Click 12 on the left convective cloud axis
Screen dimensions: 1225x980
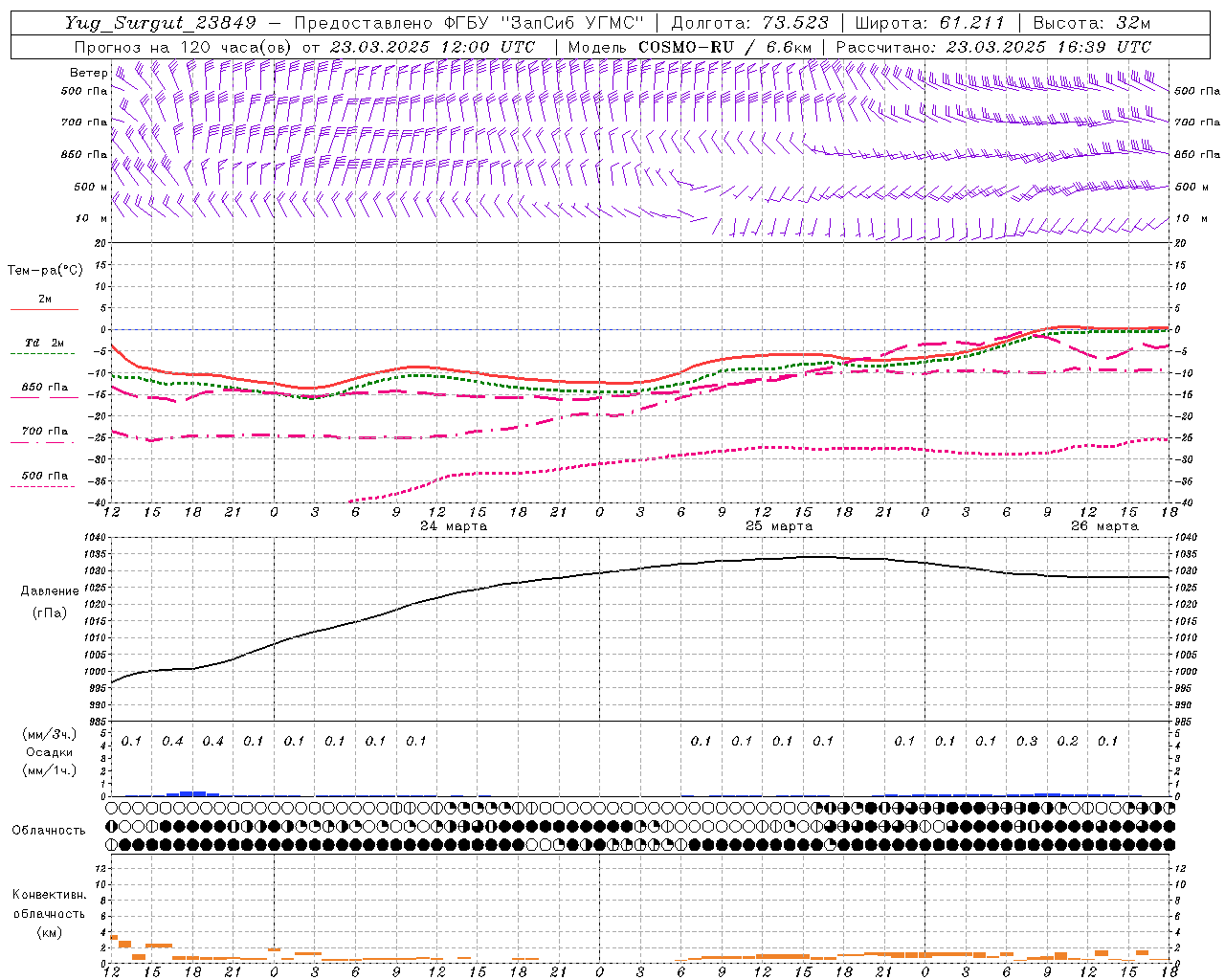coord(100,868)
